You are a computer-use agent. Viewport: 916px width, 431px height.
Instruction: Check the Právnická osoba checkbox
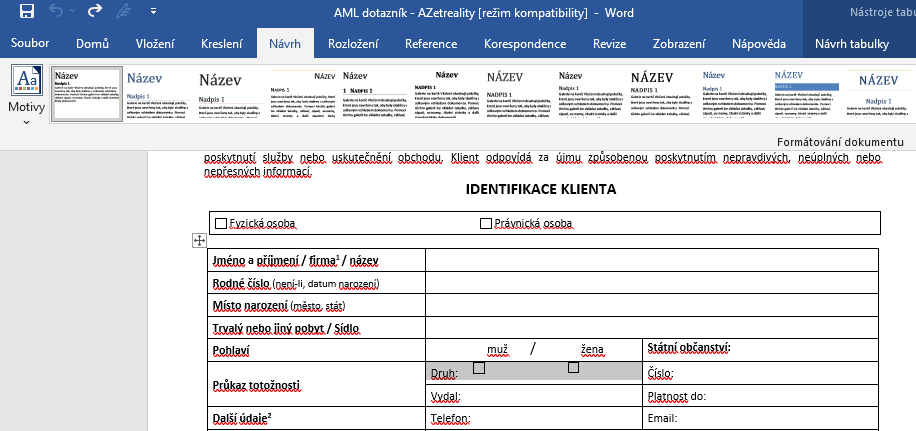click(486, 224)
